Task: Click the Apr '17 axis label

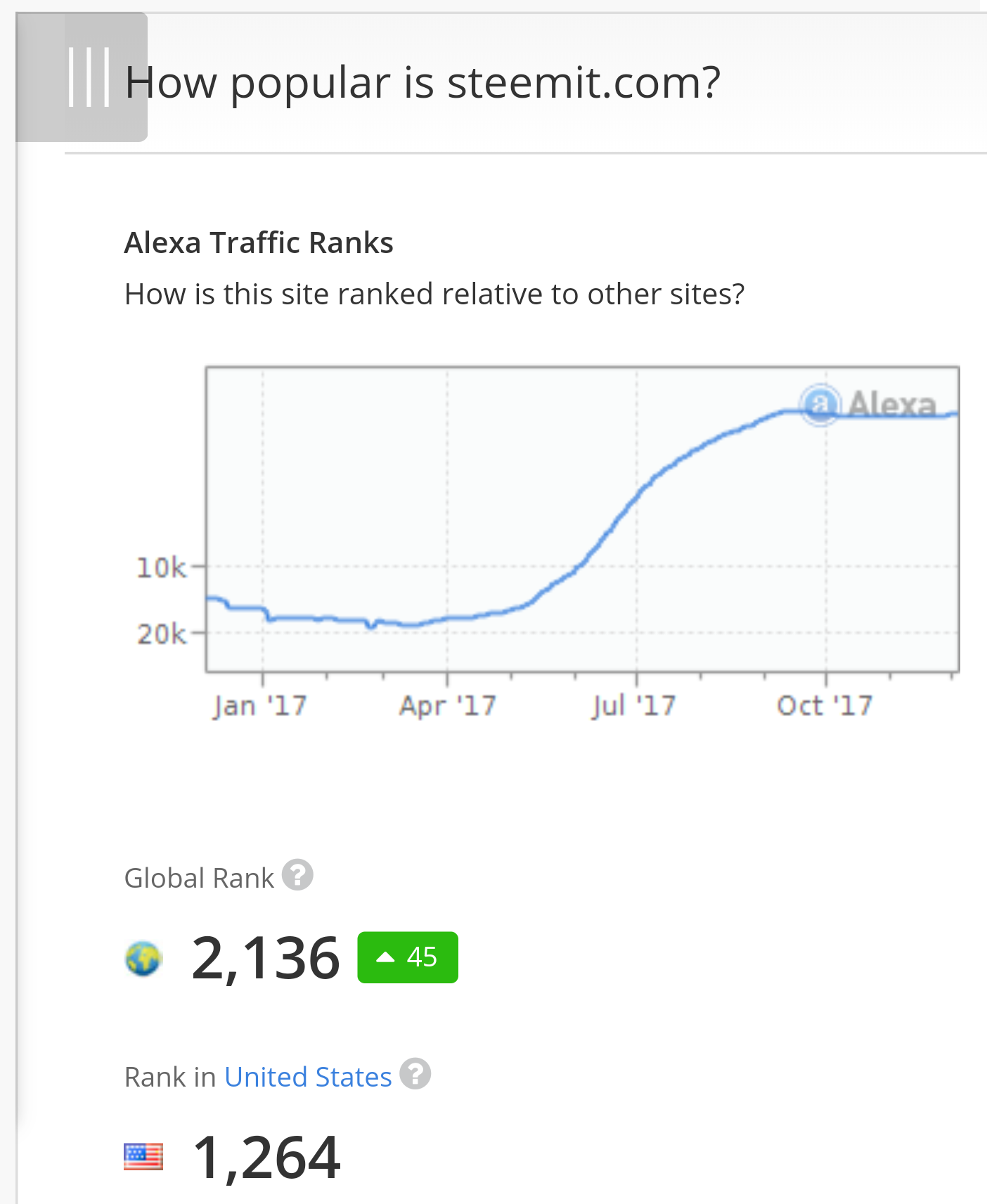Action: (448, 705)
